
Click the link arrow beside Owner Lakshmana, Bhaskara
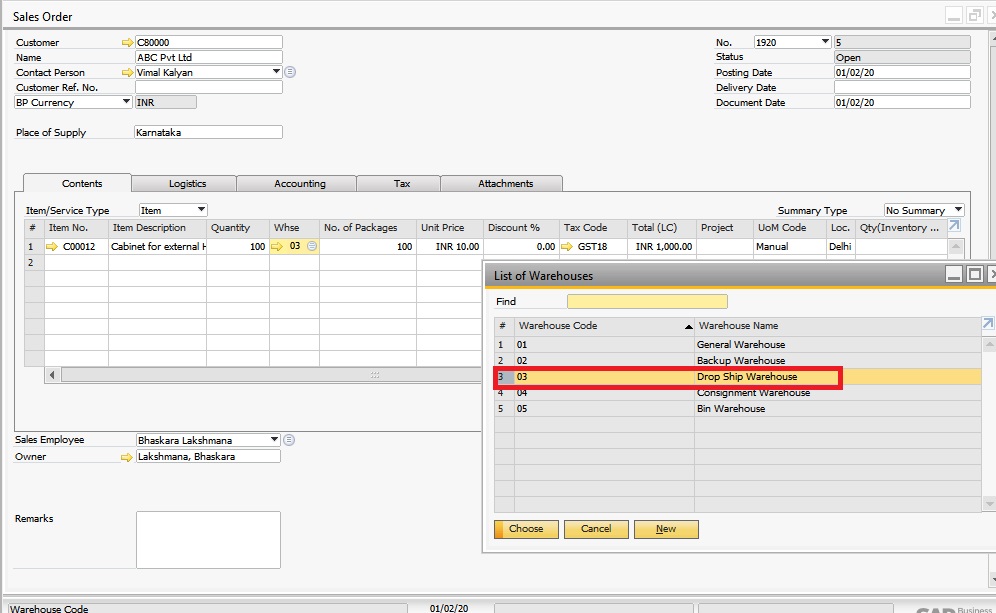[125, 455]
